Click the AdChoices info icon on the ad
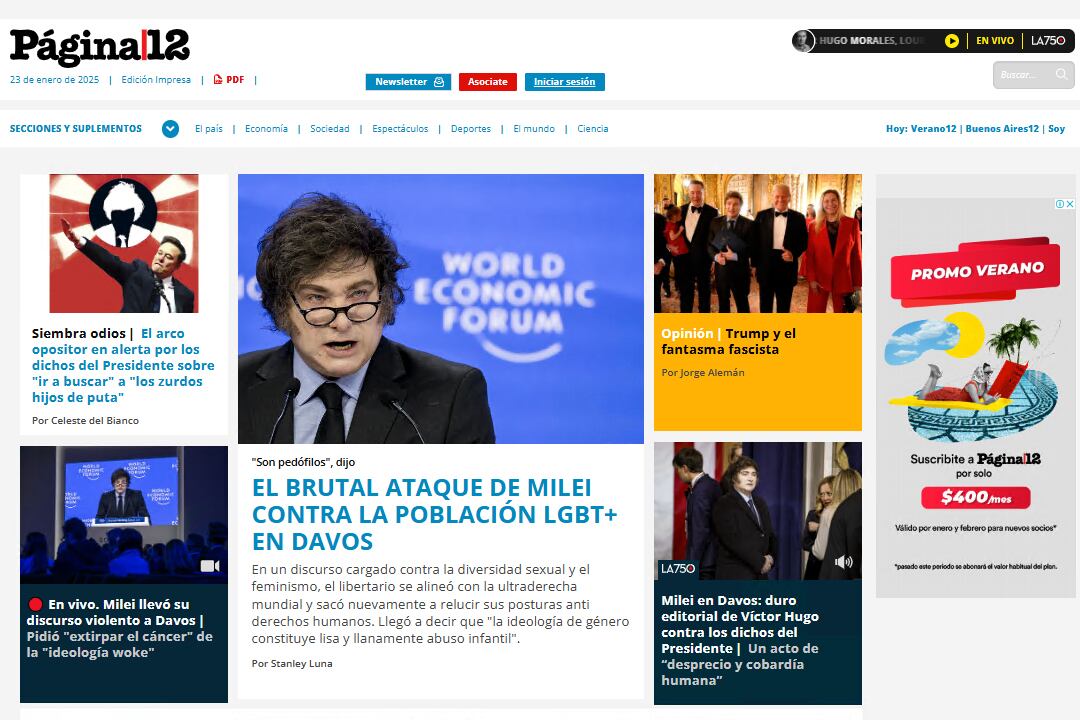The height and width of the screenshot is (720, 1080). tap(1060, 204)
